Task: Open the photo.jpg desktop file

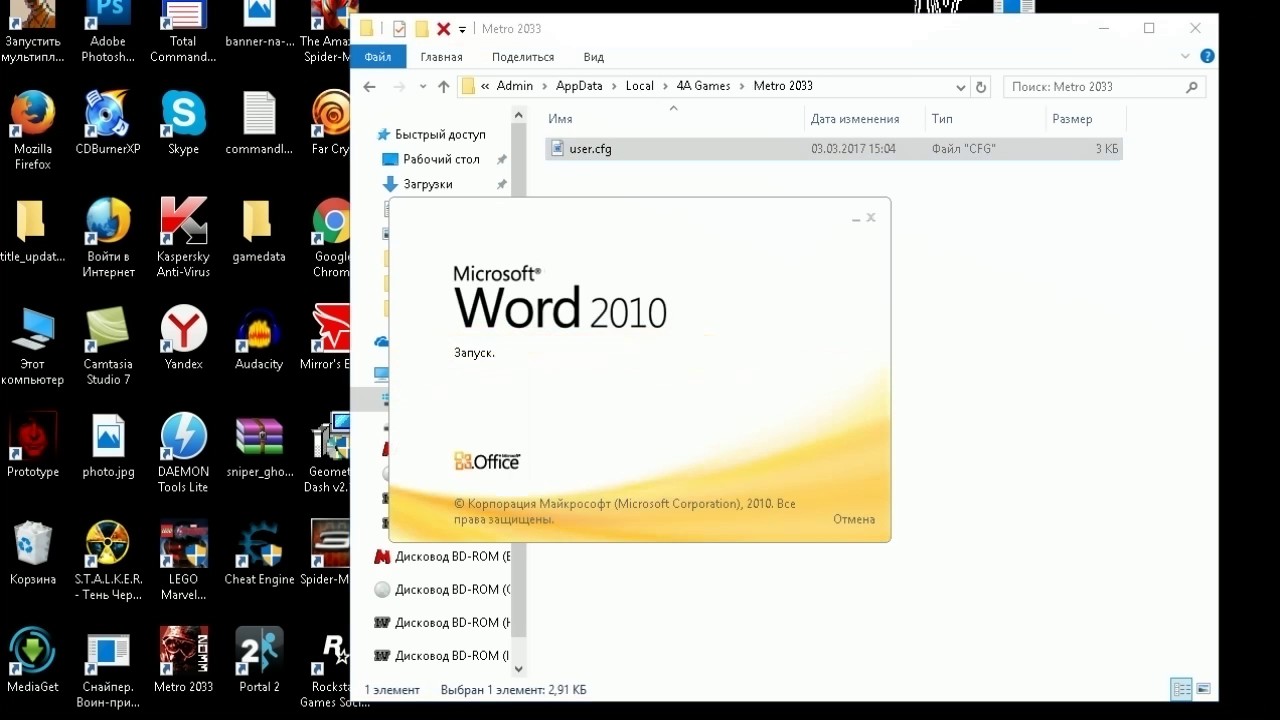Action: point(108,446)
